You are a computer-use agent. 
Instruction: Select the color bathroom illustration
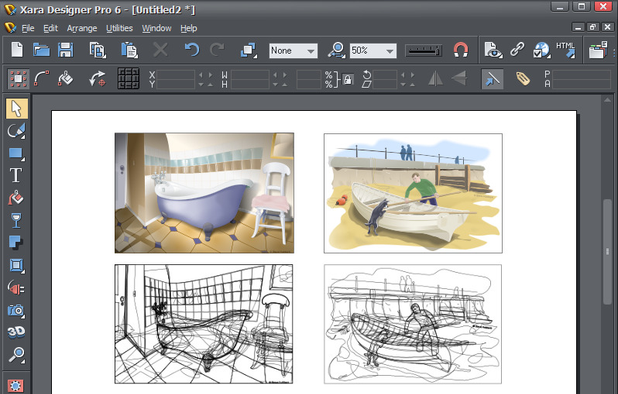tap(204, 193)
